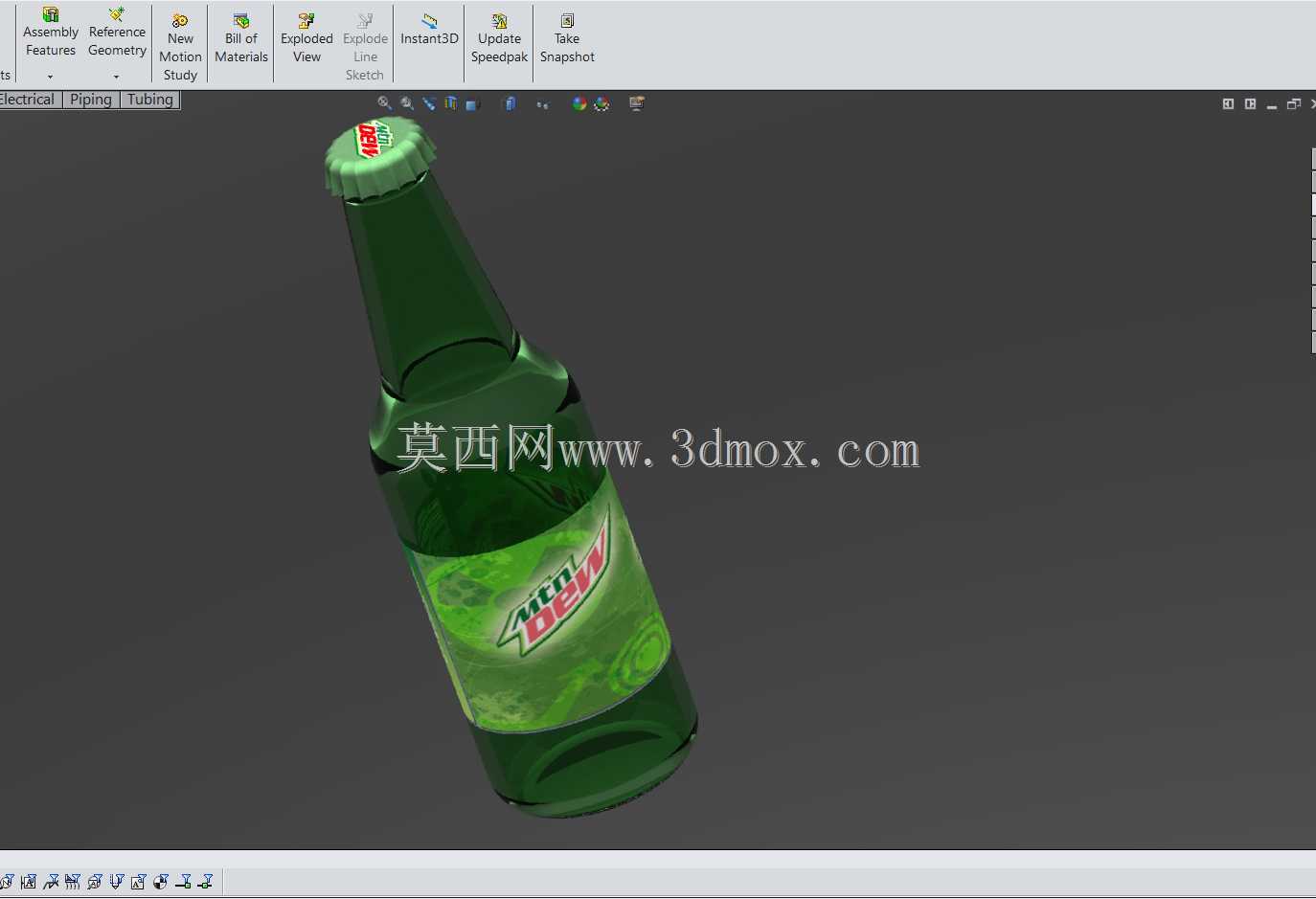Expand the Reference Geometry dropdown arrow
The height and width of the screenshot is (899, 1316).
click(117, 77)
